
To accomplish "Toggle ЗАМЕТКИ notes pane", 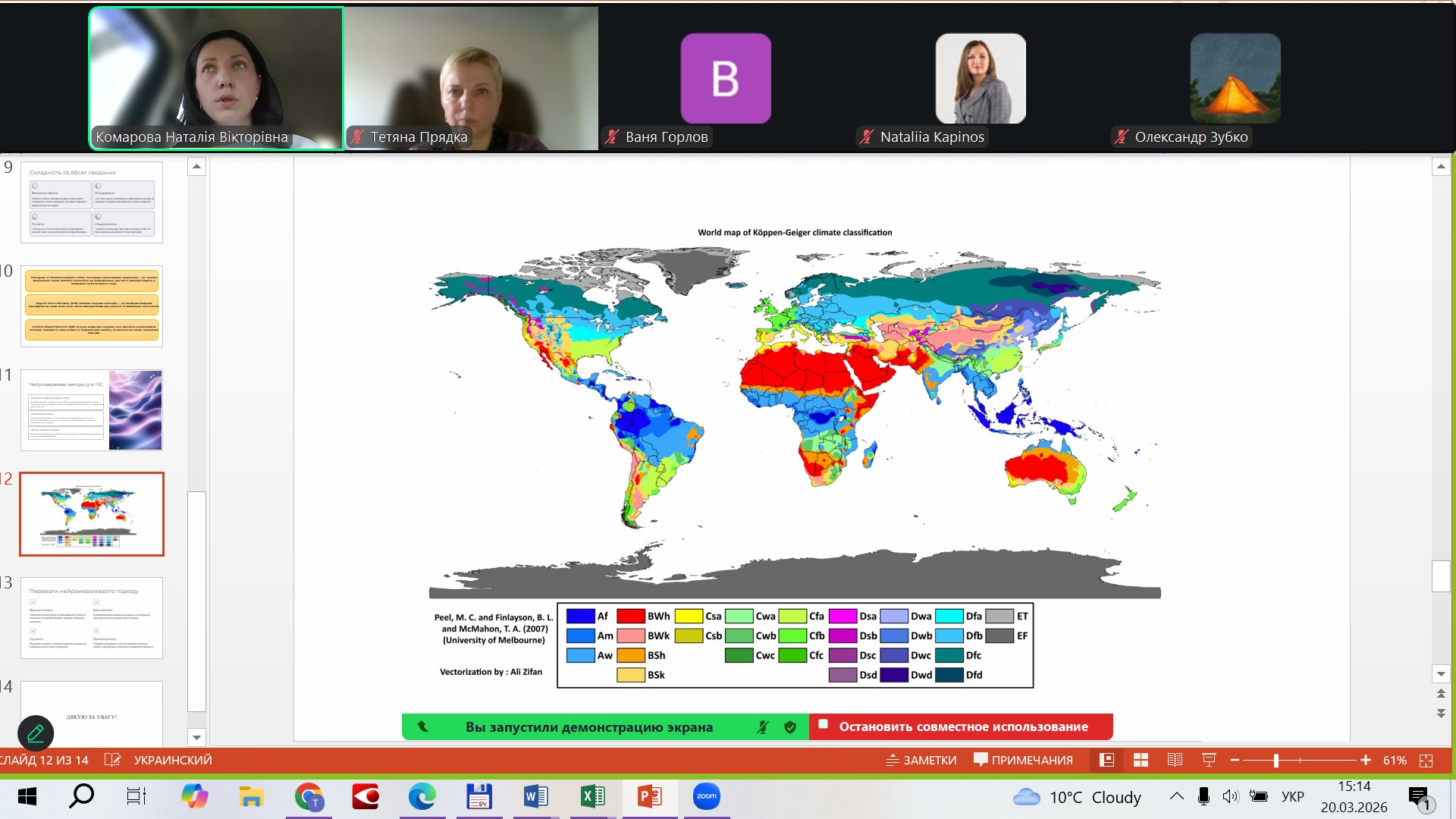I will click(921, 760).
